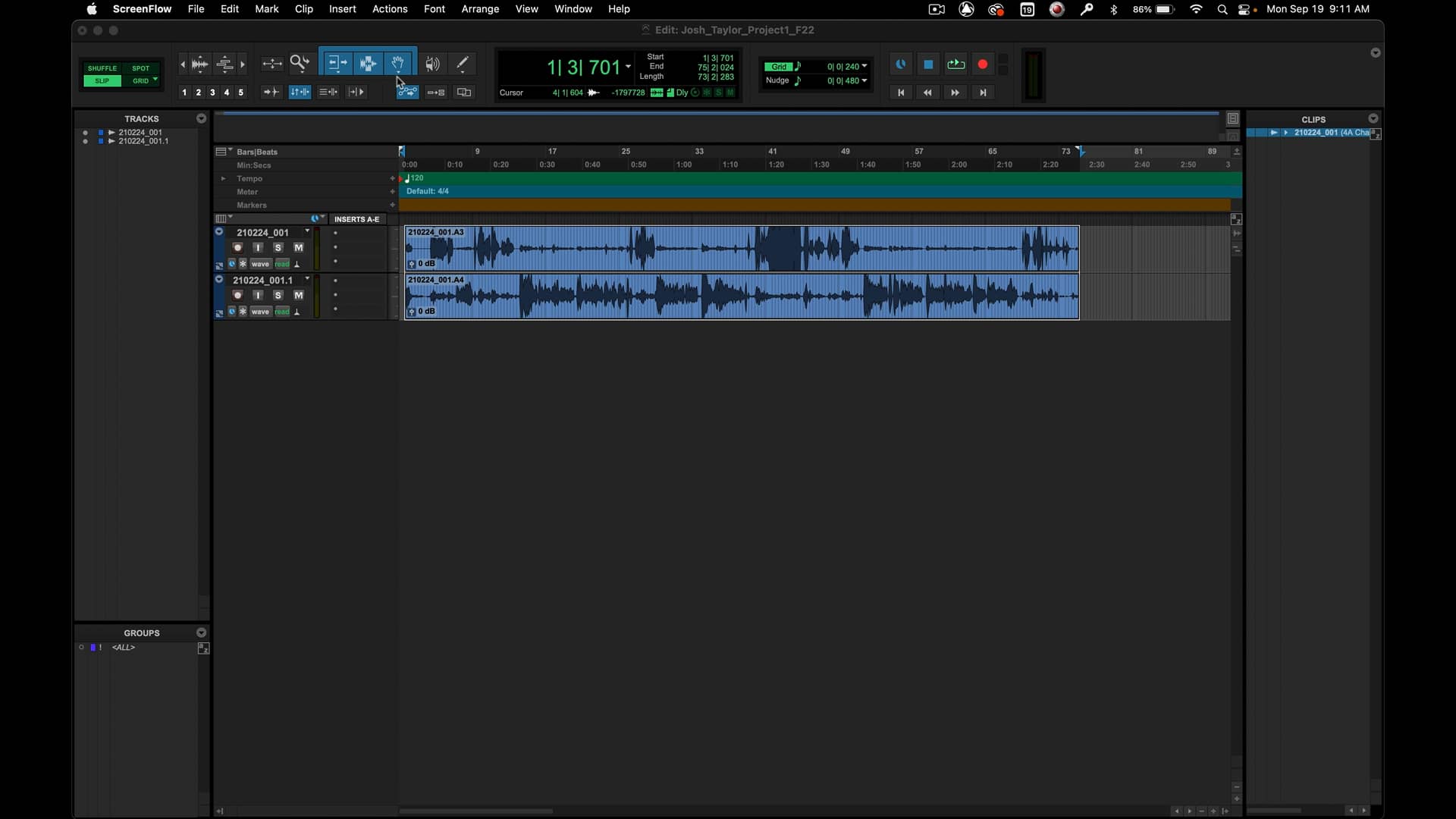Image resolution: width=1456 pixels, height=819 pixels.
Task: Click the Stop transport button
Action: click(x=928, y=64)
